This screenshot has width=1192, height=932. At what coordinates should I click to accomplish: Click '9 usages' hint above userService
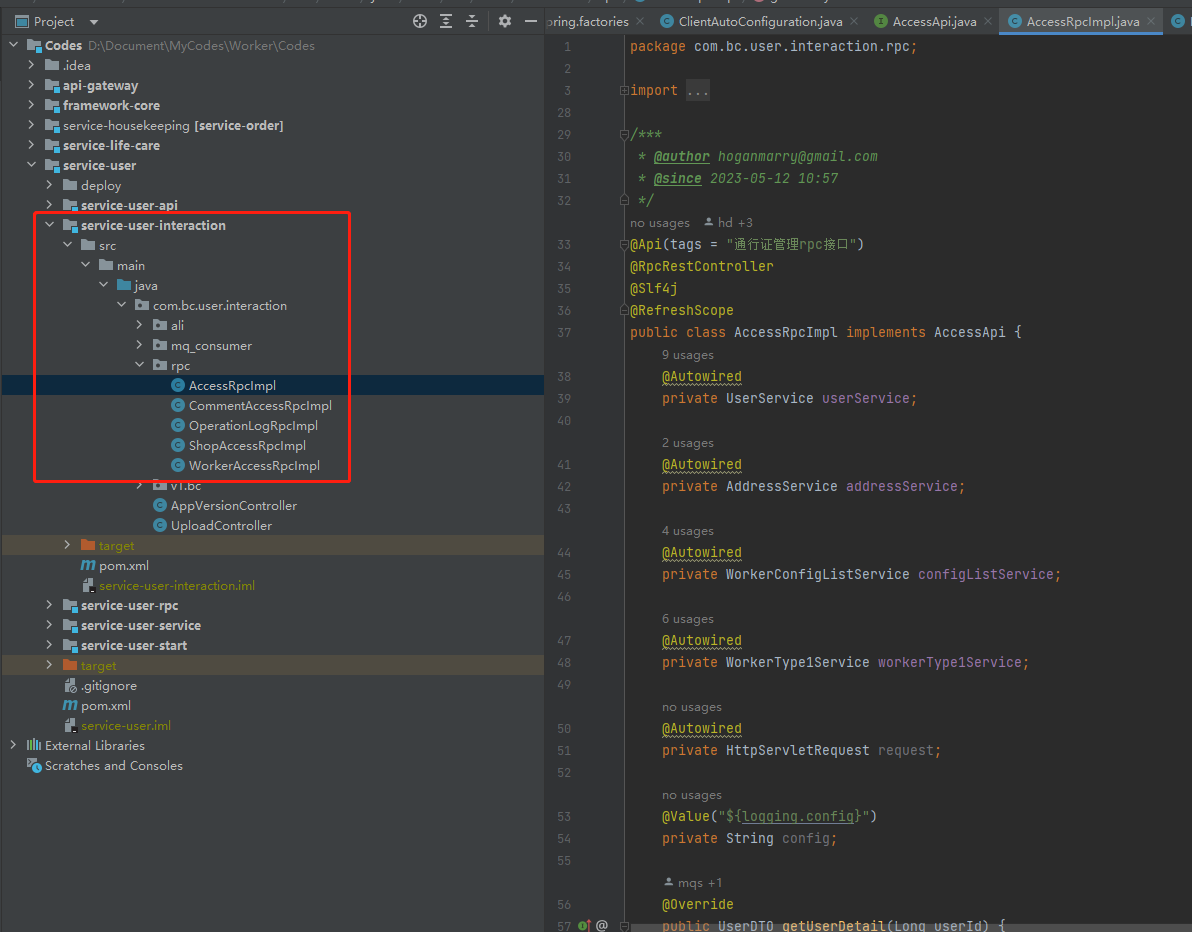pos(687,355)
